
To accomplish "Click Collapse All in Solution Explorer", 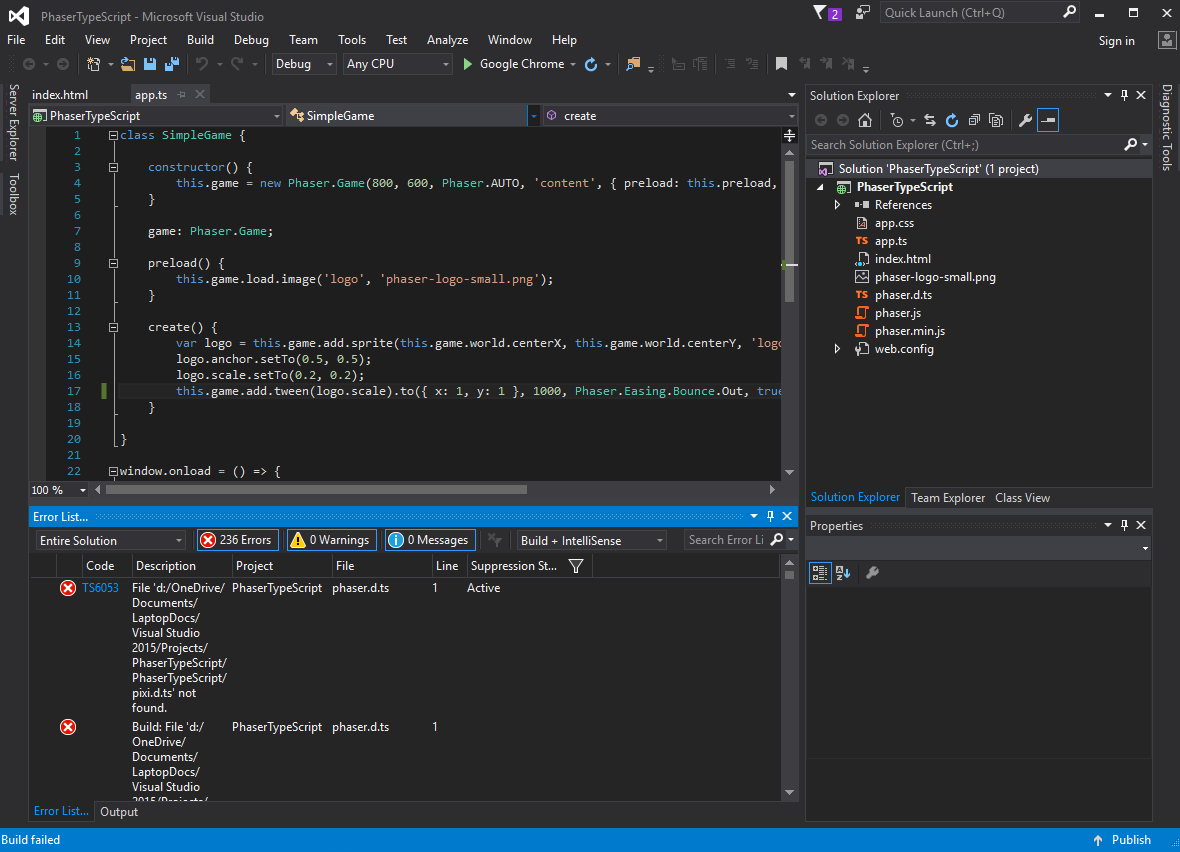I will [974, 120].
